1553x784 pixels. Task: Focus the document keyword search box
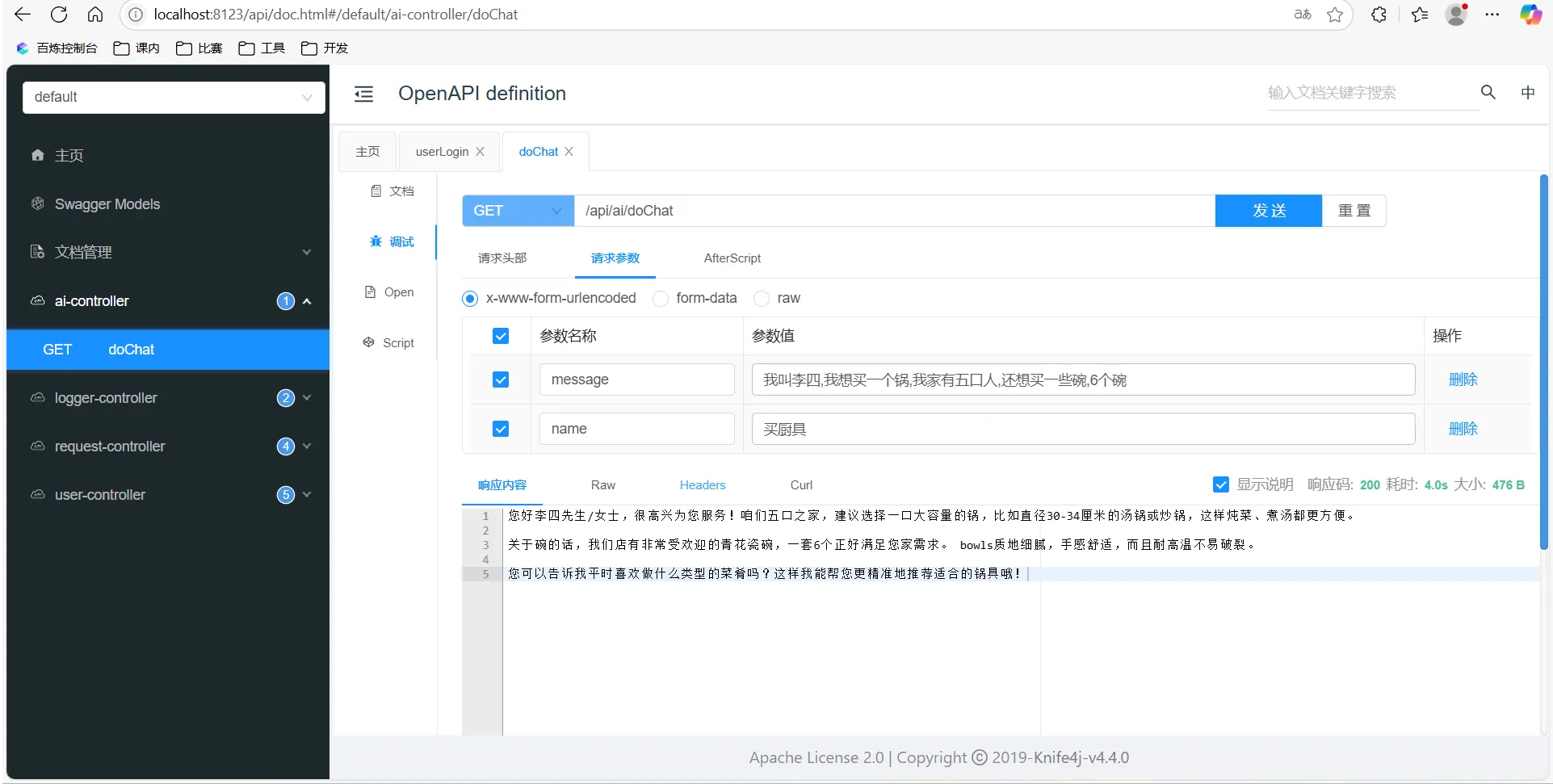1373,93
